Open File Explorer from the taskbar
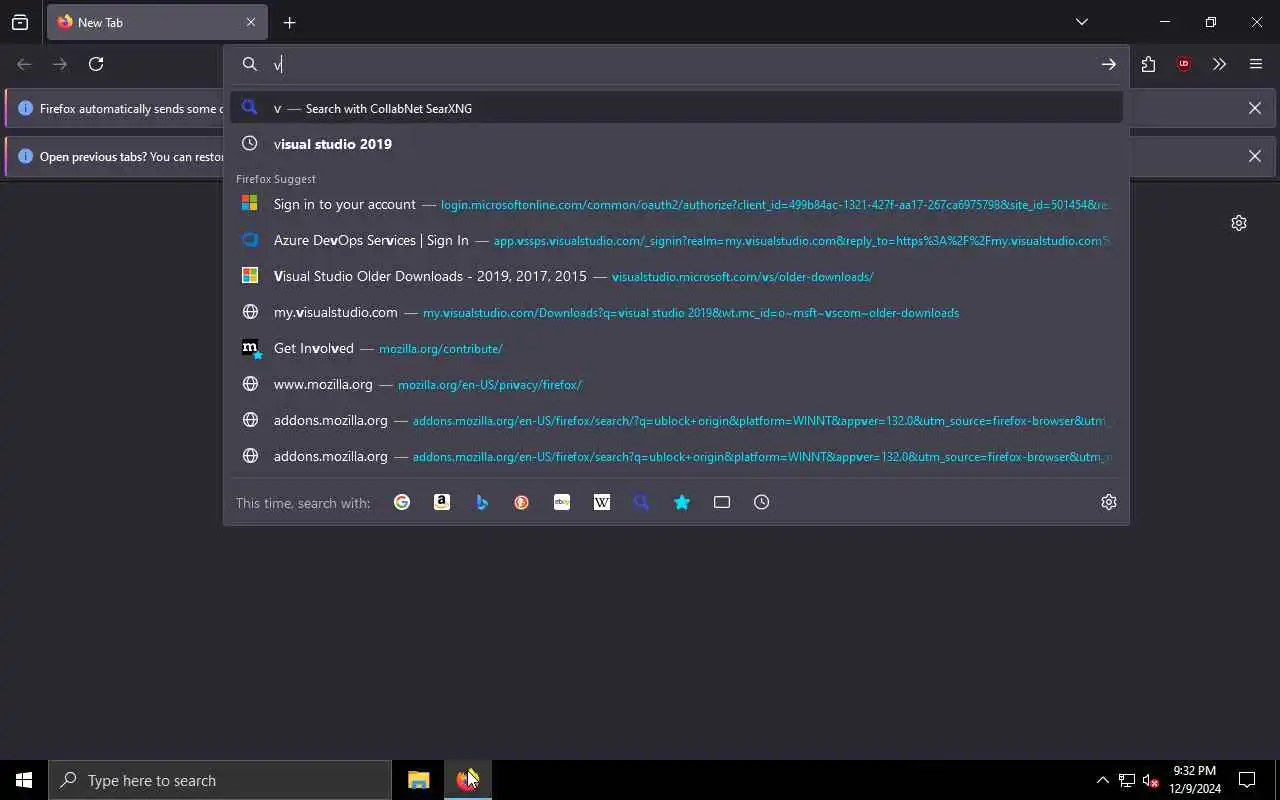The image size is (1280, 800). [x=419, y=780]
